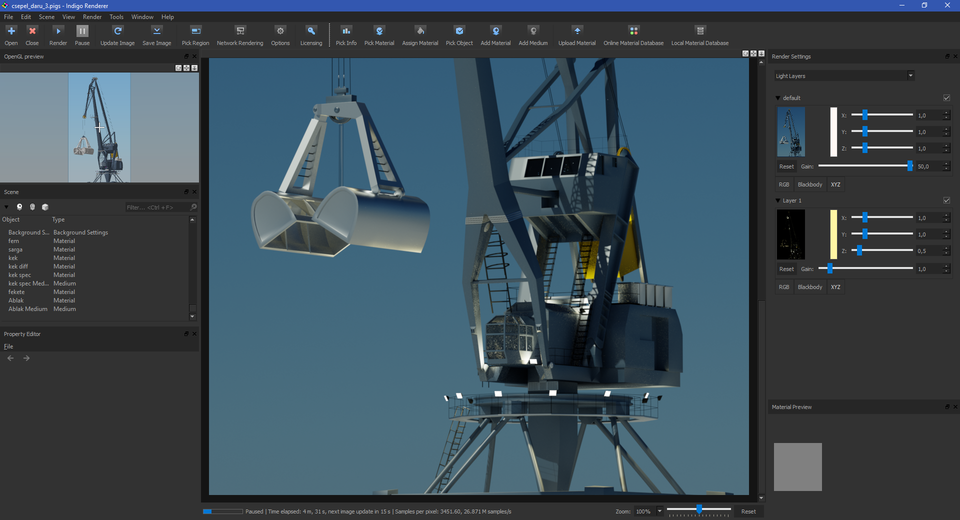This screenshot has height=520, width=960.
Task: Collapse the Layer 1 section
Action: coord(779,201)
